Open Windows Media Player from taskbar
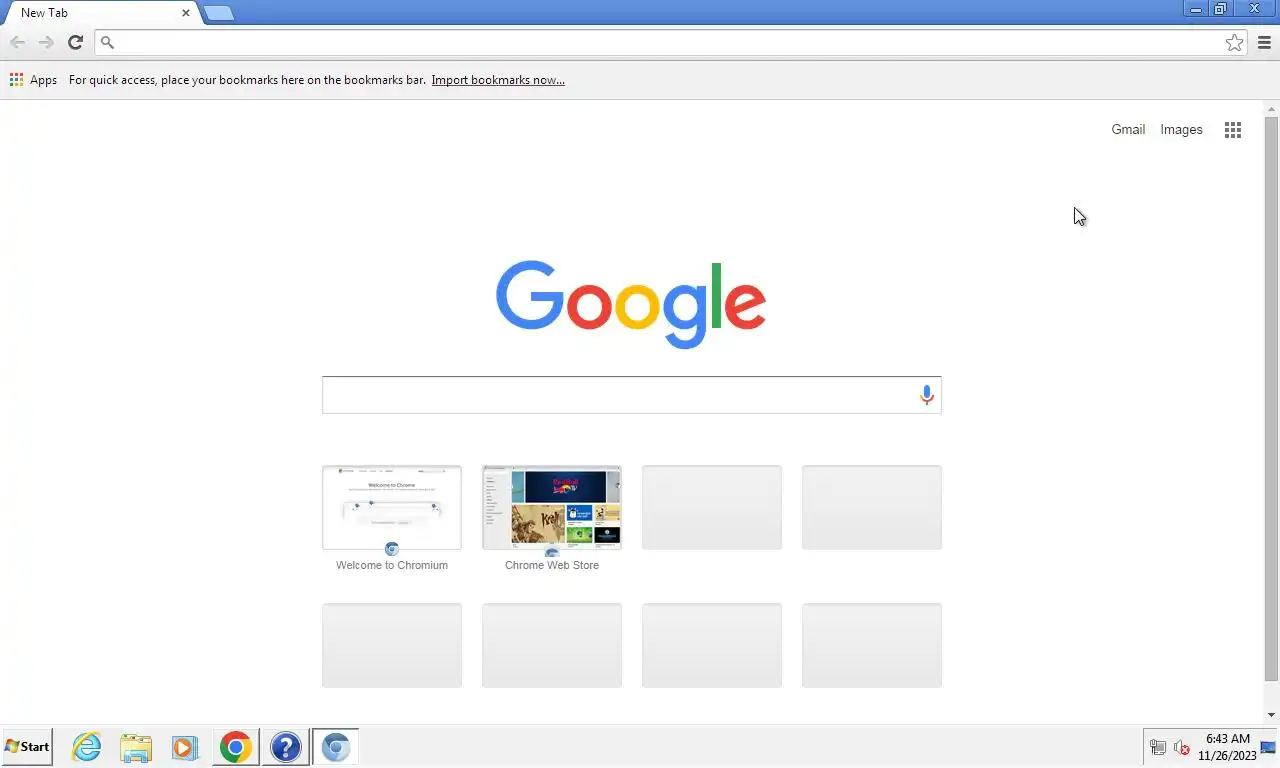 coord(185,747)
